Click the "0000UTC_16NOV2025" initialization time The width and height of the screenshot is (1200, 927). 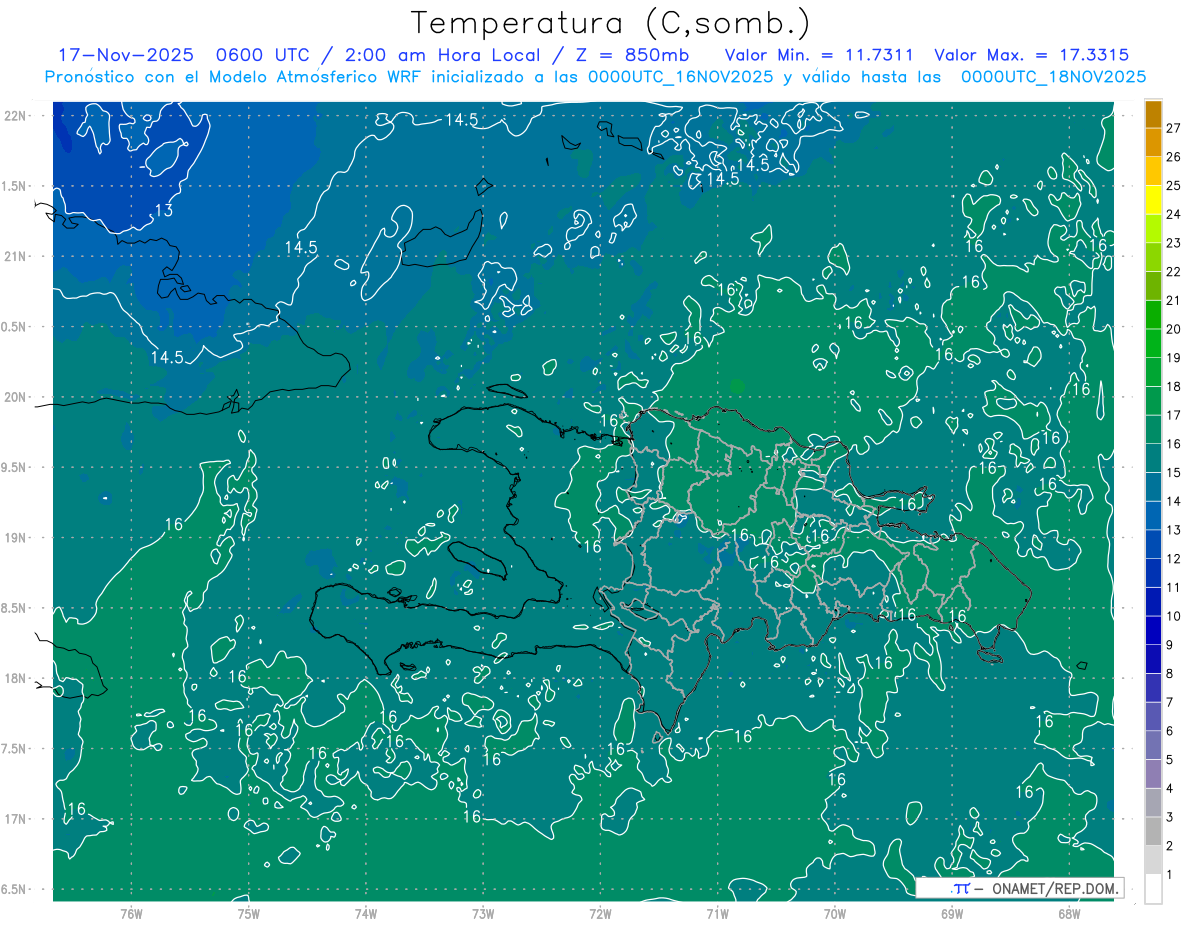[680, 77]
